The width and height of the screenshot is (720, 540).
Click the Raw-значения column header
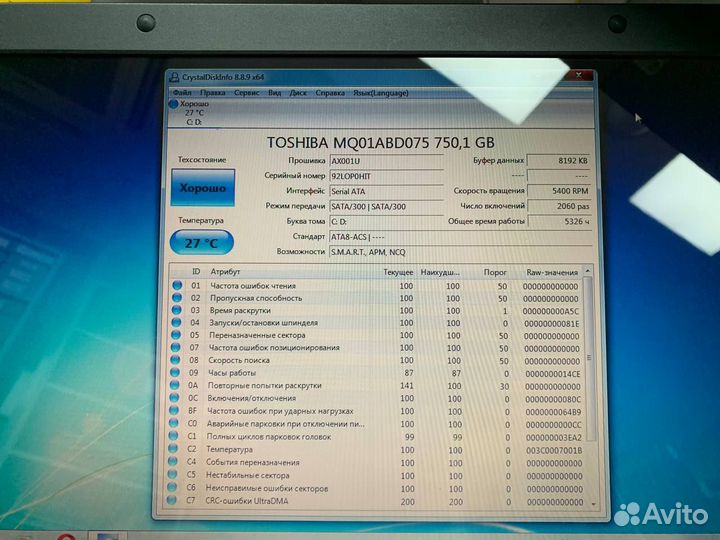552,272
